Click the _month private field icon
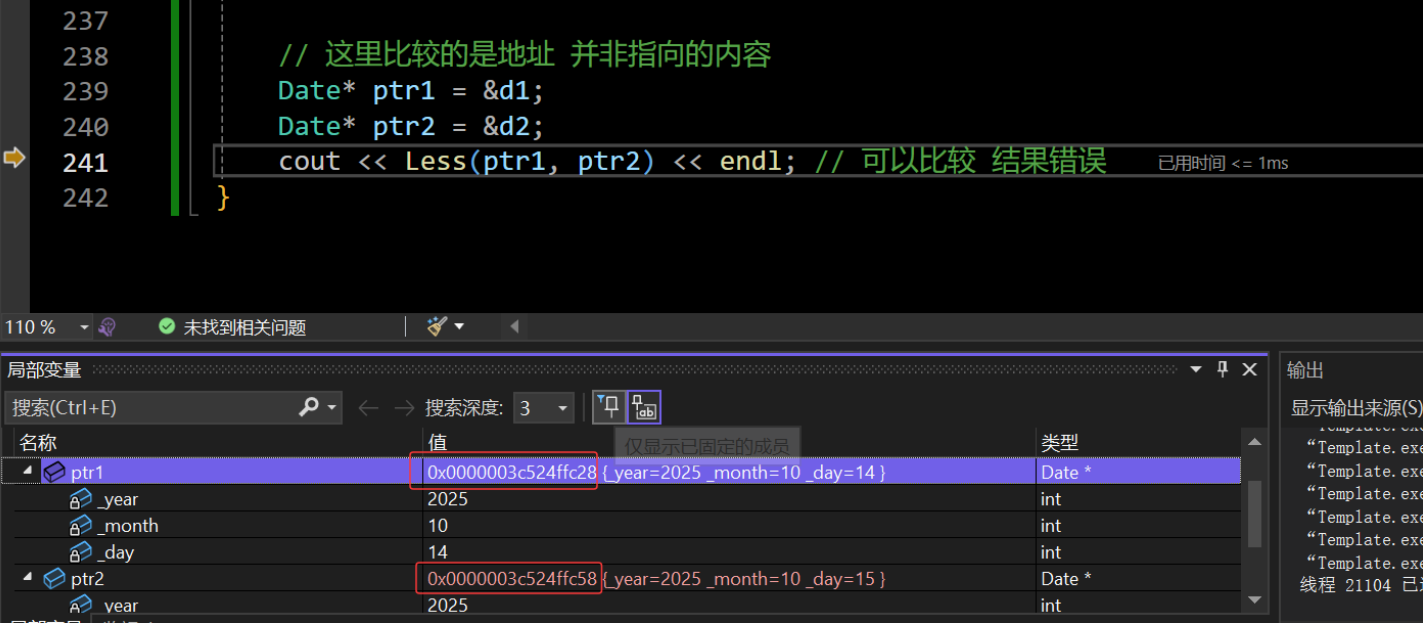The height and width of the screenshot is (623, 1423). tap(81, 526)
